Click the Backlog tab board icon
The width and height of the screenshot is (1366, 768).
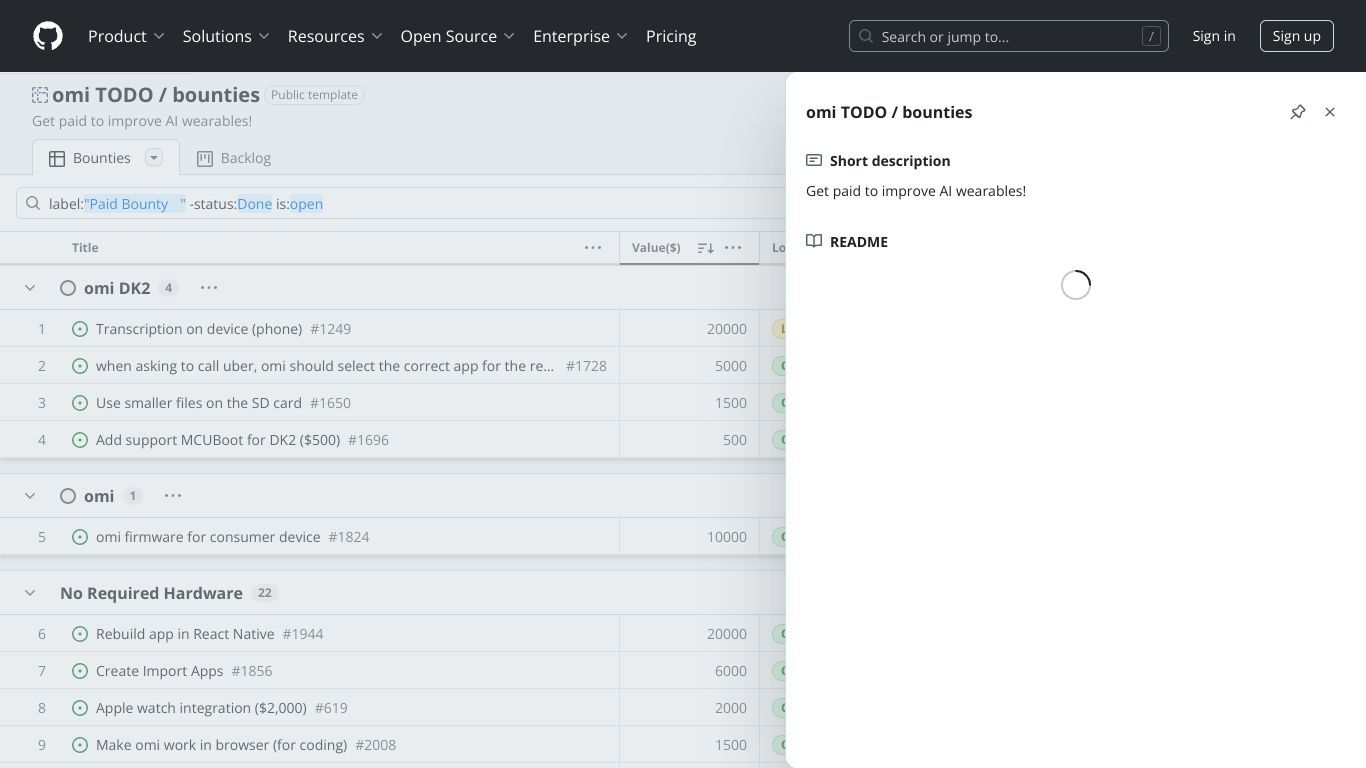[x=205, y=158]
